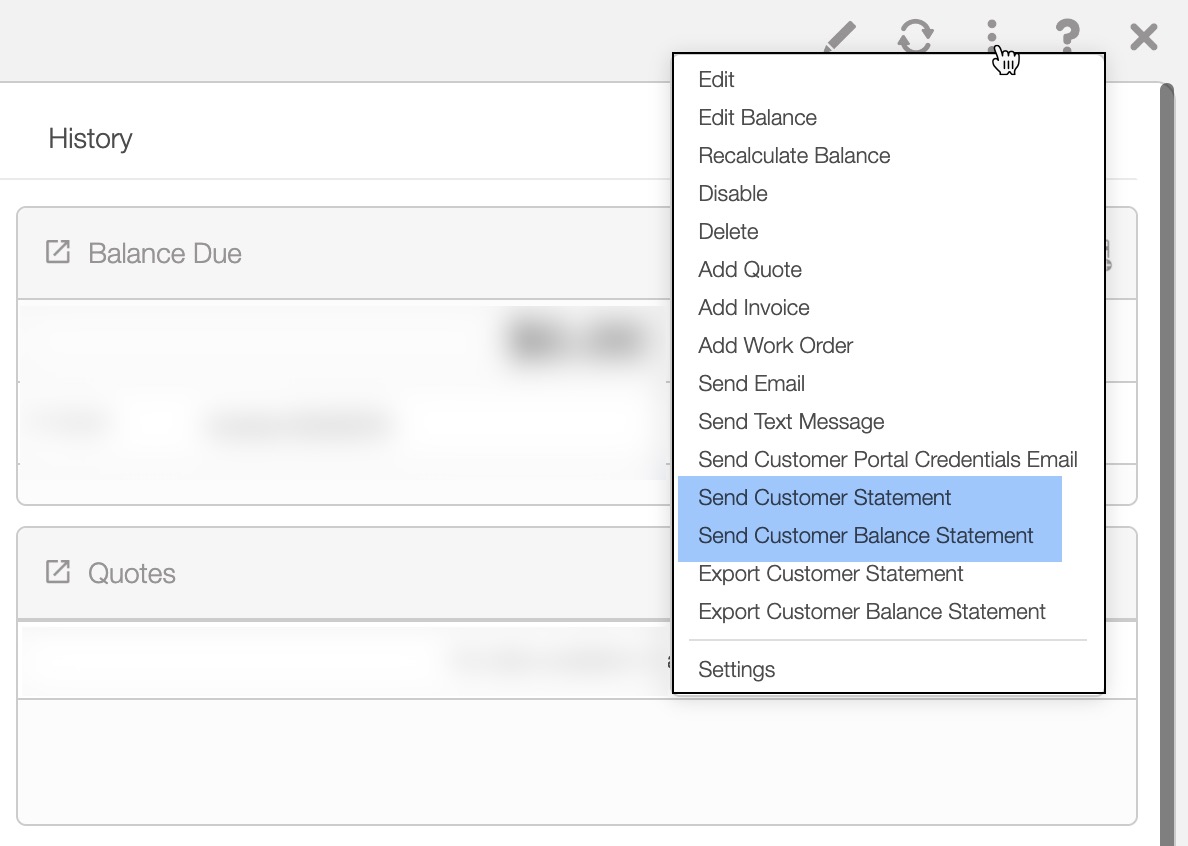The image size is (1188, 846).
Task: Choose Add Work Order option
Action: point(775,346)
